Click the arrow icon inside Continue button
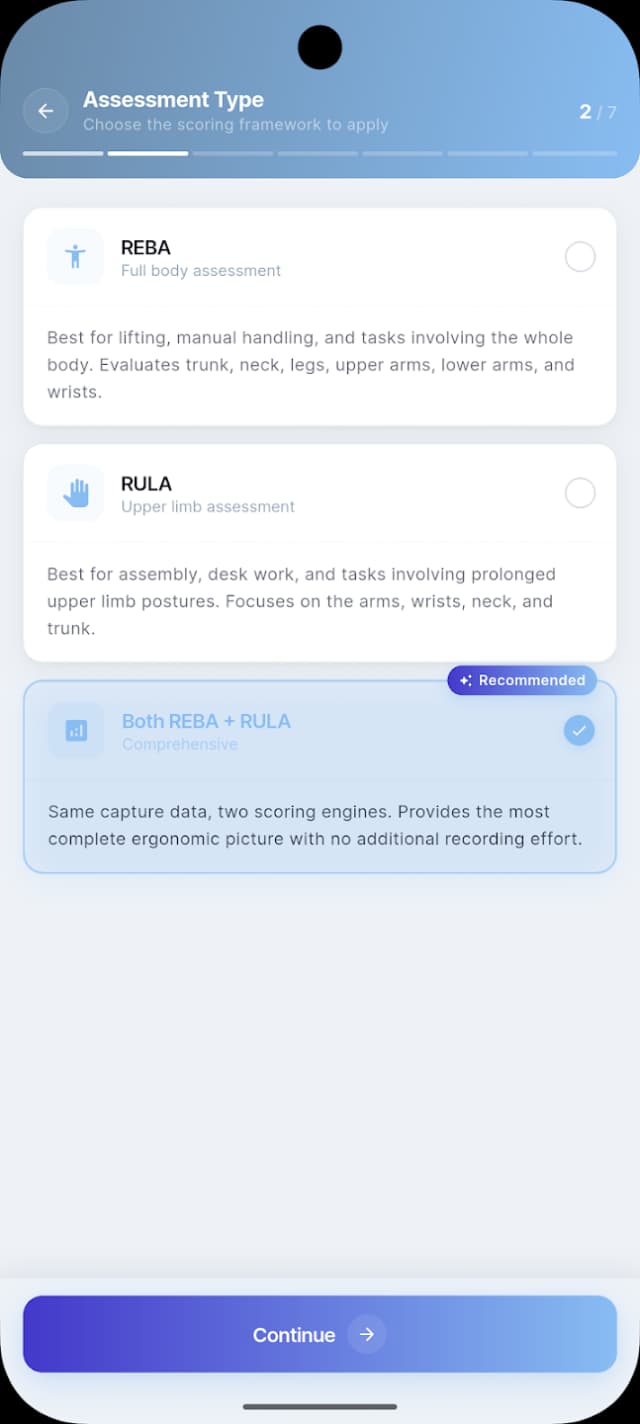The height and width of the screenshot is (1424, 640). coord(367,1334)
